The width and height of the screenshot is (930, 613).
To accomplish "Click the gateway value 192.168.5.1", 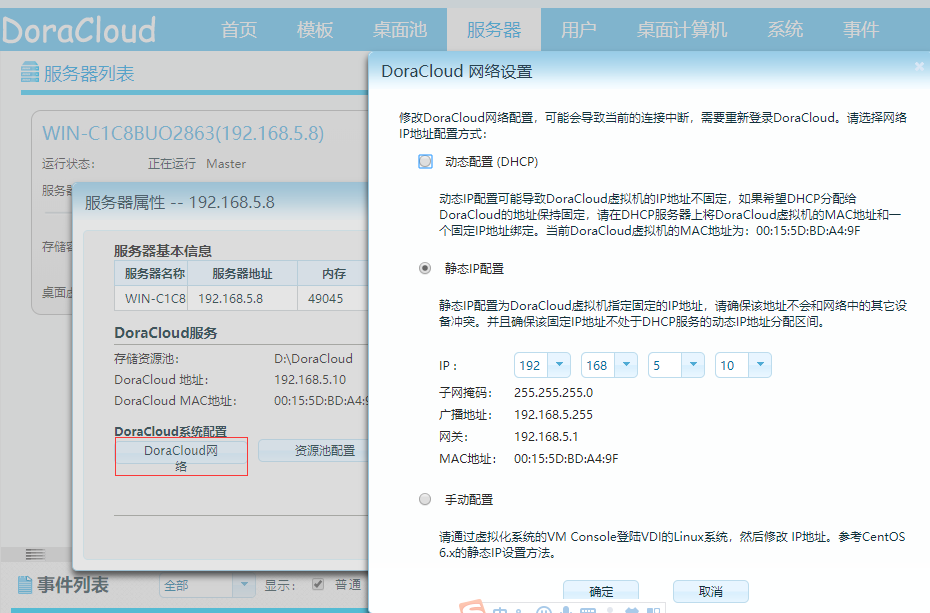I will click(546, 436).
